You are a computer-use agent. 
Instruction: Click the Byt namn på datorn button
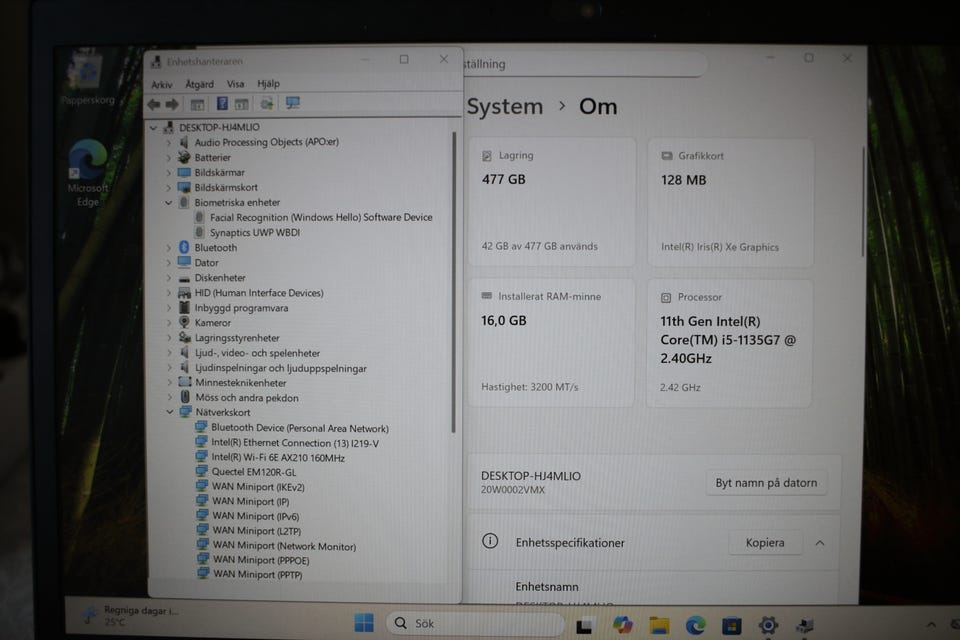coord(766,483)
